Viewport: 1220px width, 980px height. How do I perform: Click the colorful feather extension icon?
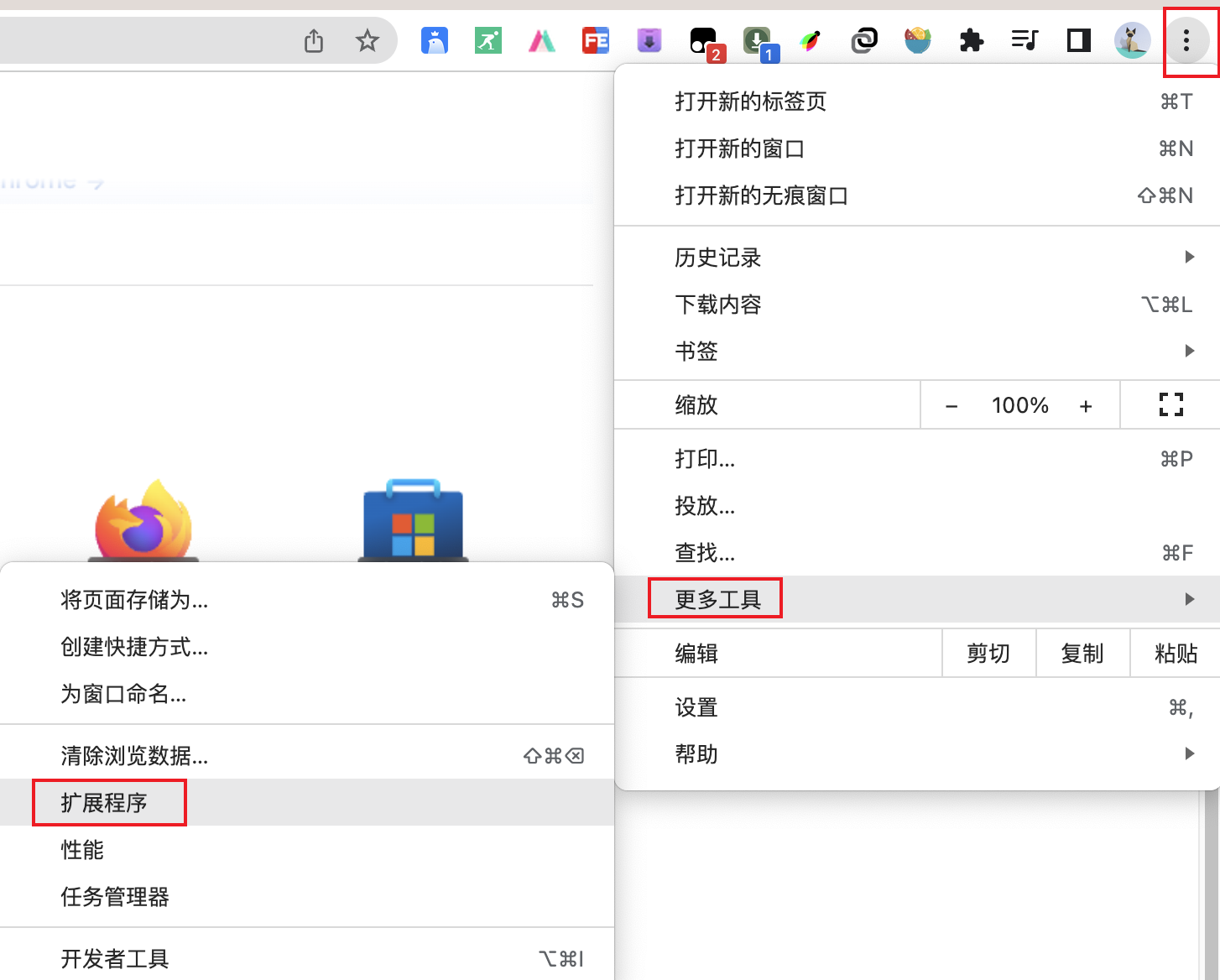(x=811, y=40)
